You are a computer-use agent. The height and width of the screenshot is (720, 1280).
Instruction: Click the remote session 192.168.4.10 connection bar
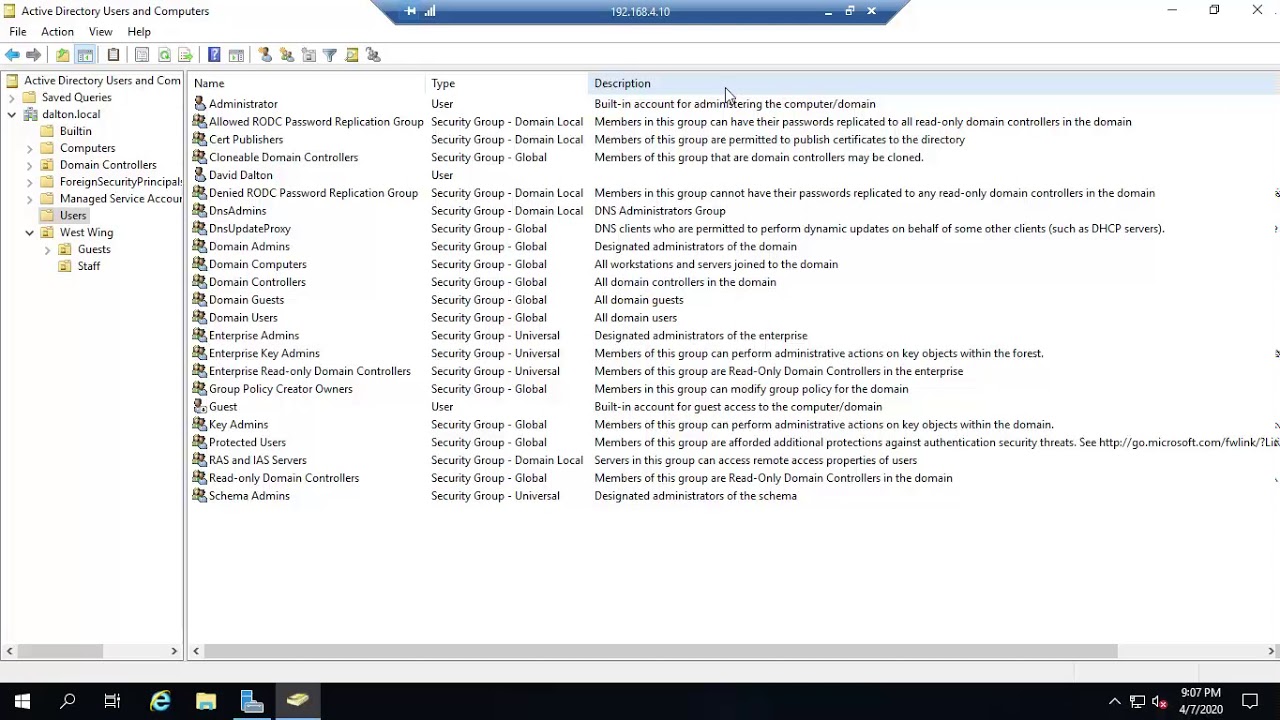(x=640, y=11)
